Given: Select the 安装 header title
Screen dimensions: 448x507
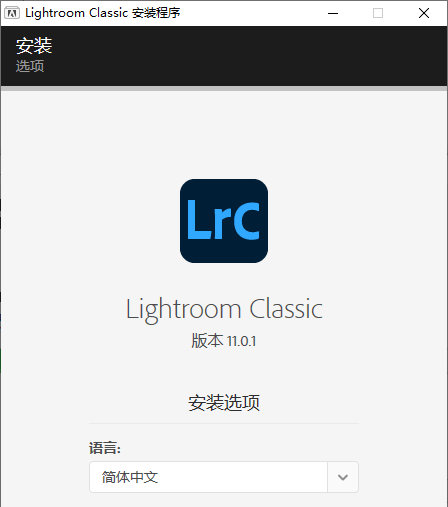Looking at the screenshot, I should pyautogui.click(x=34, y=46).
